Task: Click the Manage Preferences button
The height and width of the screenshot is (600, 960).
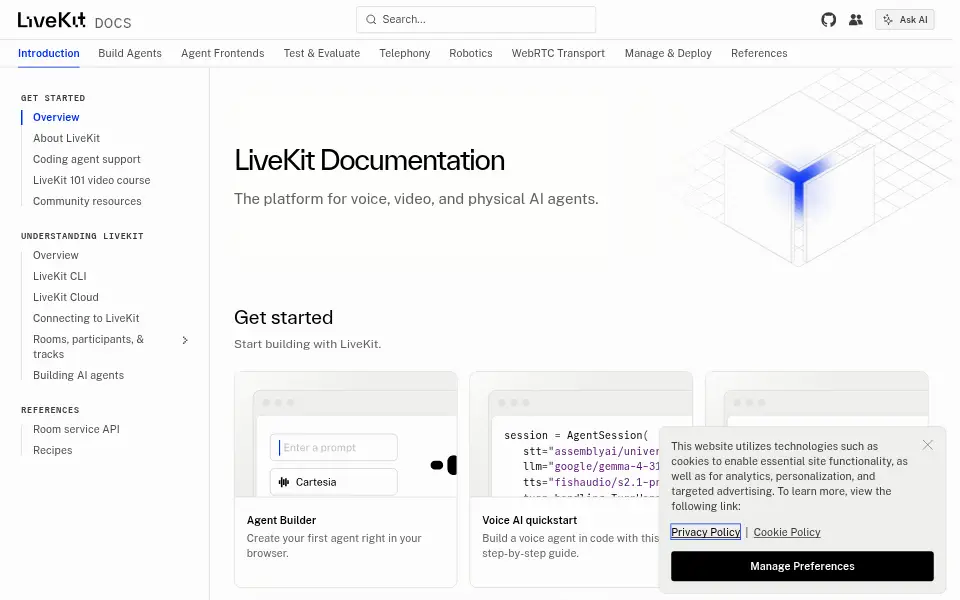Action: [x=802, y=566]
